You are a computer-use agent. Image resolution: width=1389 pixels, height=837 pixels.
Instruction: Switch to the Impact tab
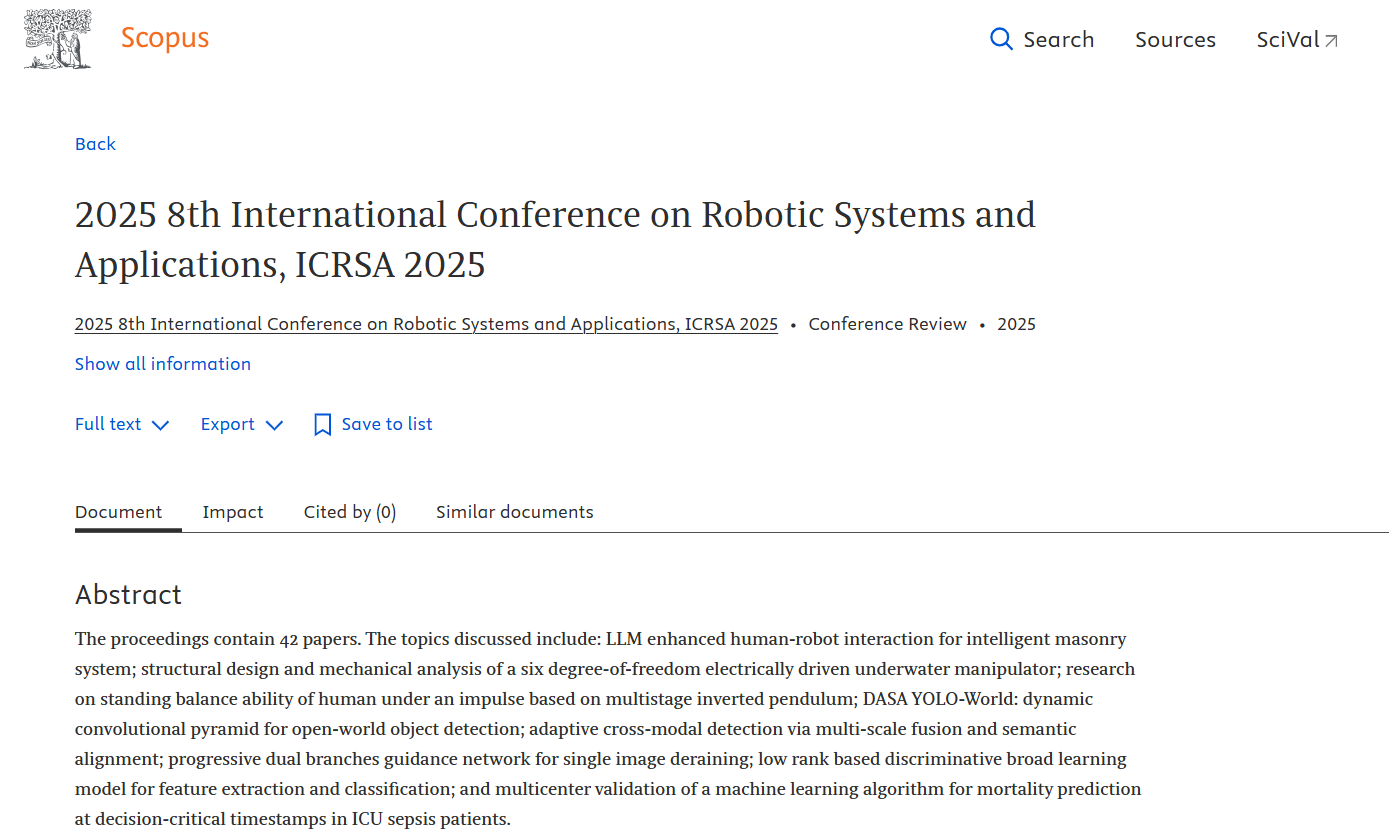pos(233,512)
